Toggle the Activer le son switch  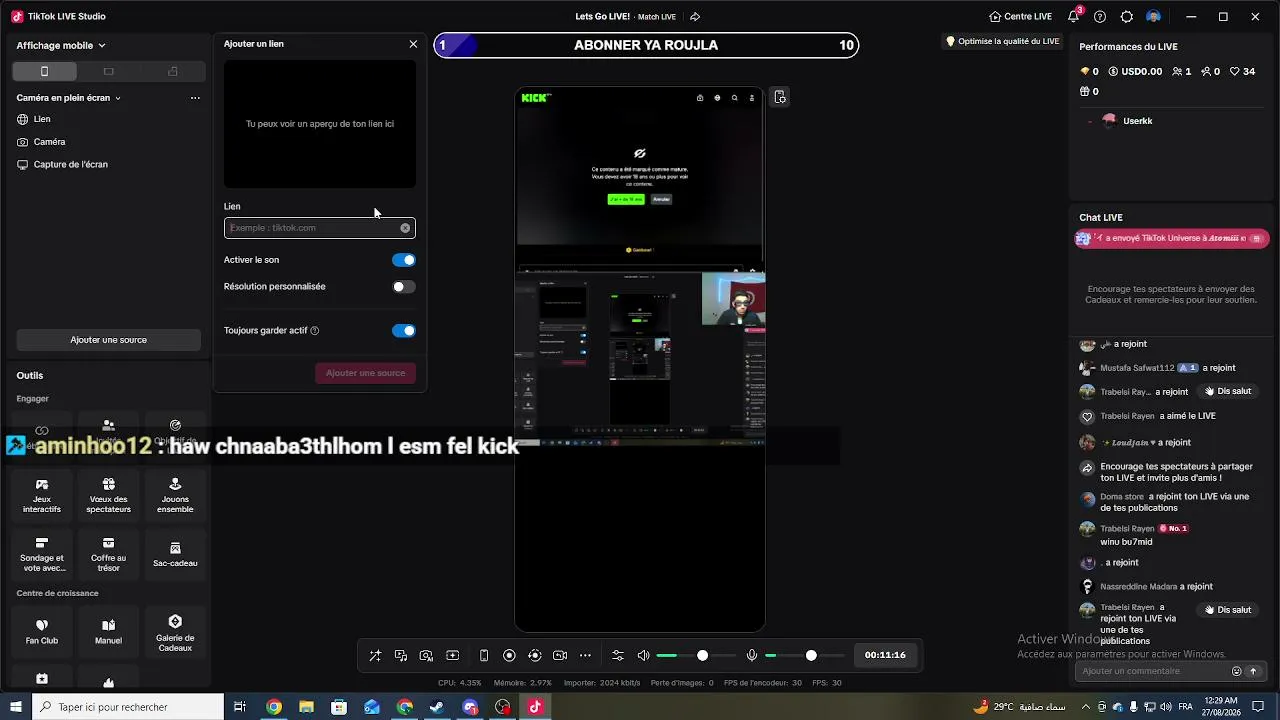coord(404,260)
